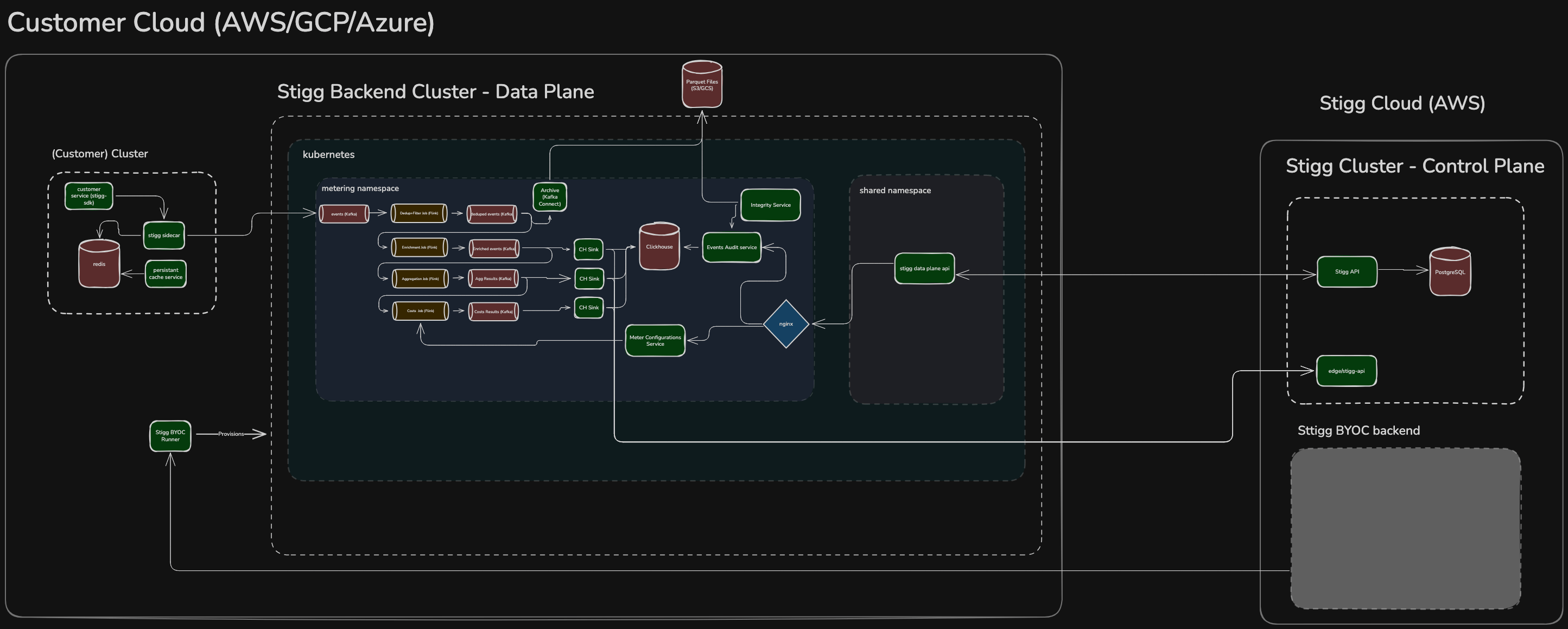Select the redis database cylinder
Viewport: 1568px width, 629px height.
[99, 263]
